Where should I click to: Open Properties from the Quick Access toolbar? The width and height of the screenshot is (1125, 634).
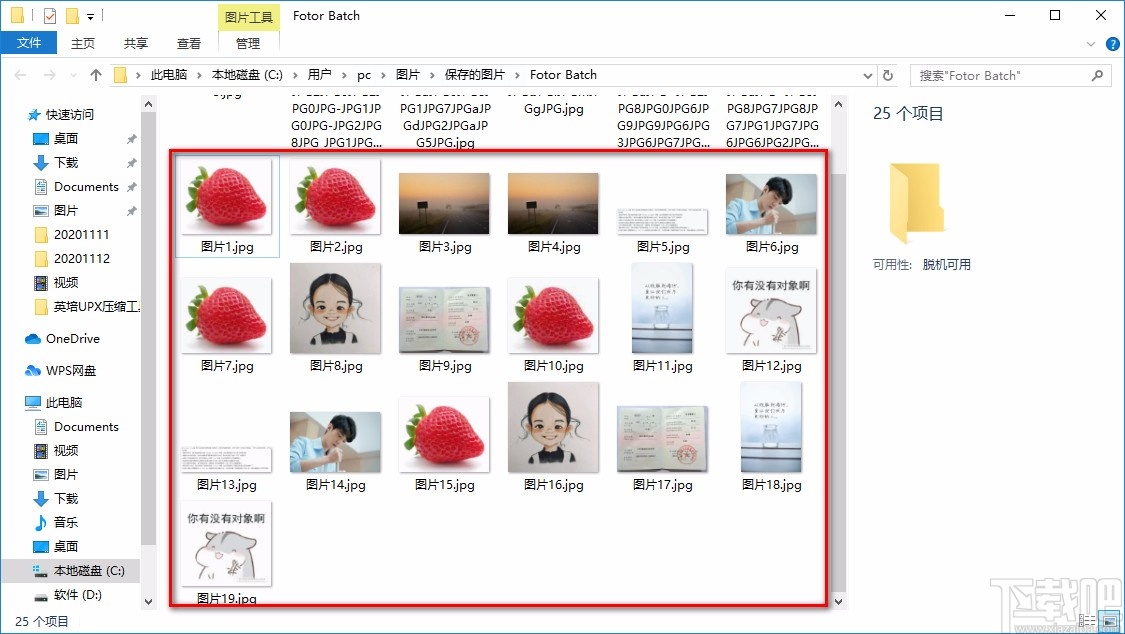(48, 15)
